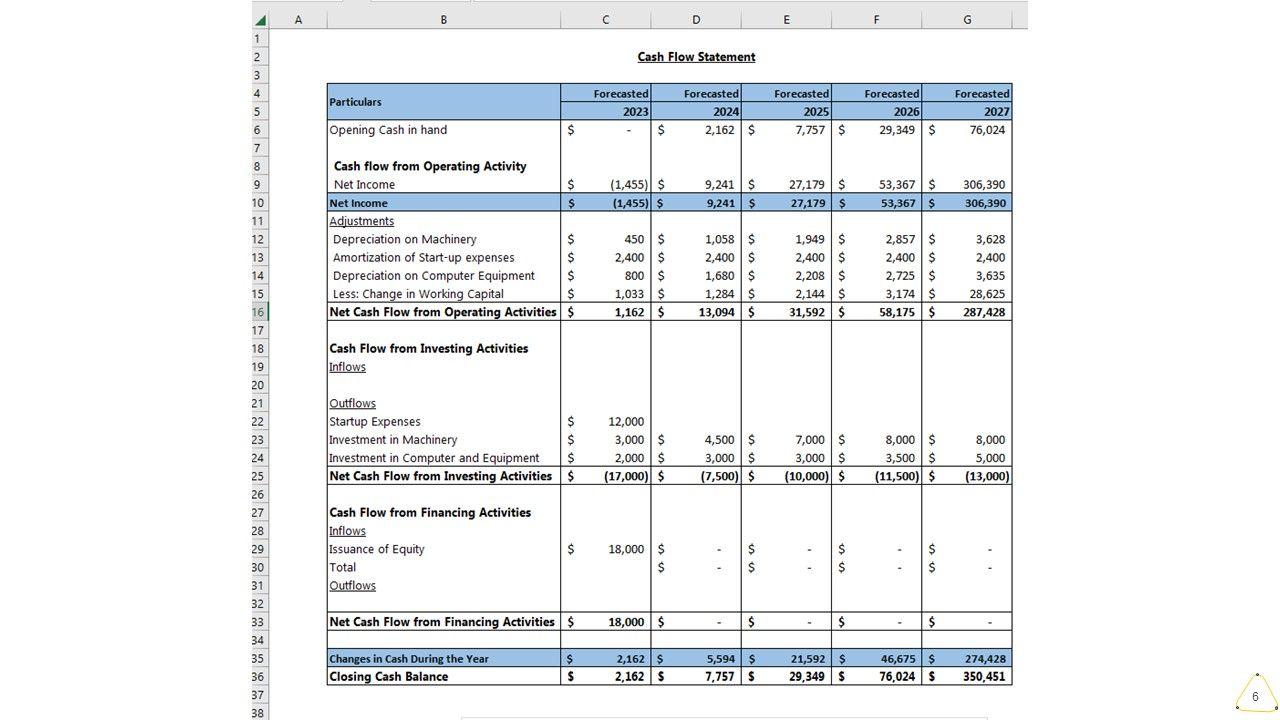Select 2027 Closing Cash Balance 350,451

tap(985, 677)
